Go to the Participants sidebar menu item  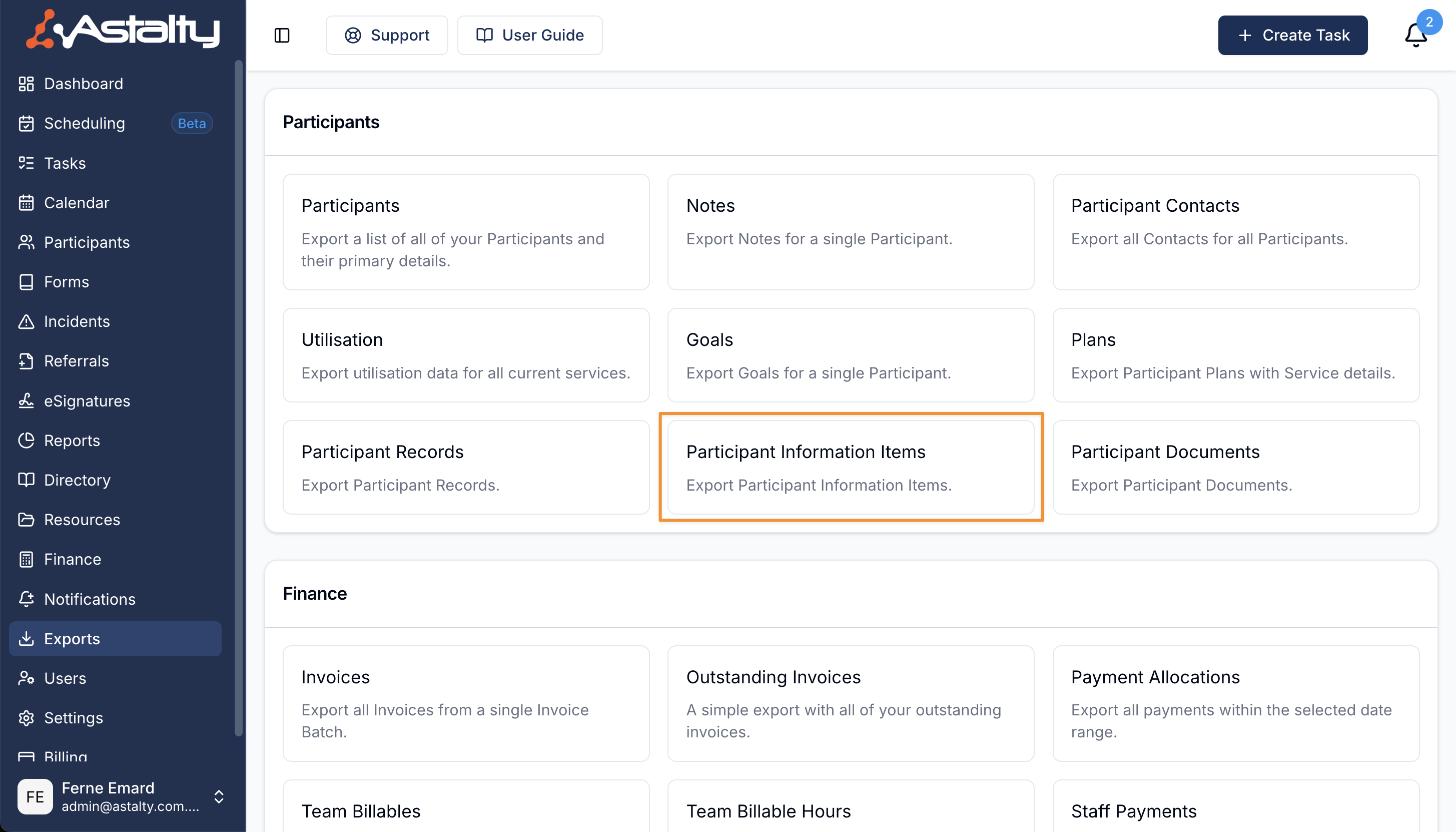87,242
